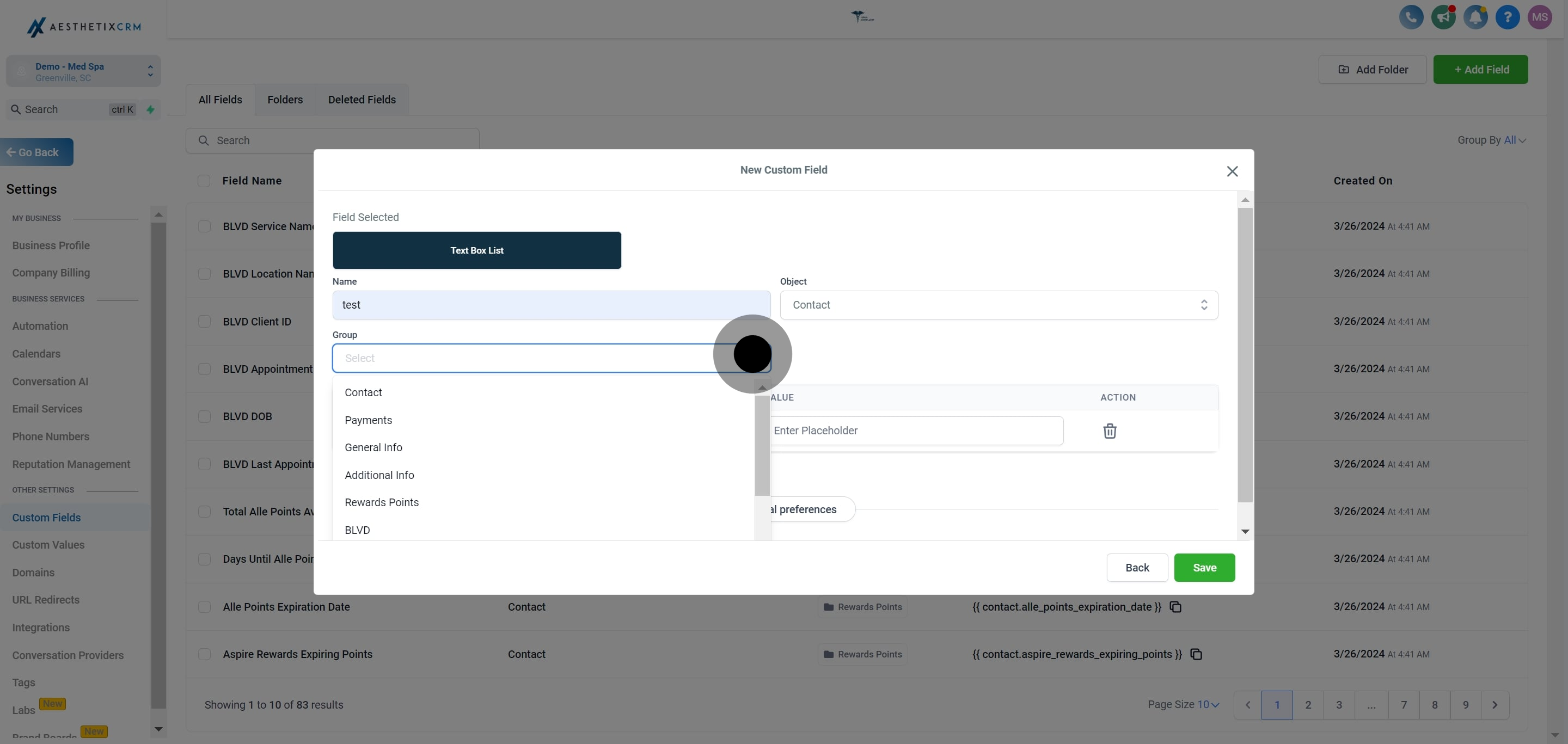The height and width of the screenshot is (744, 1568).
Task: Choose Rewards Points from Group list
Action: (x=382, y=502)
